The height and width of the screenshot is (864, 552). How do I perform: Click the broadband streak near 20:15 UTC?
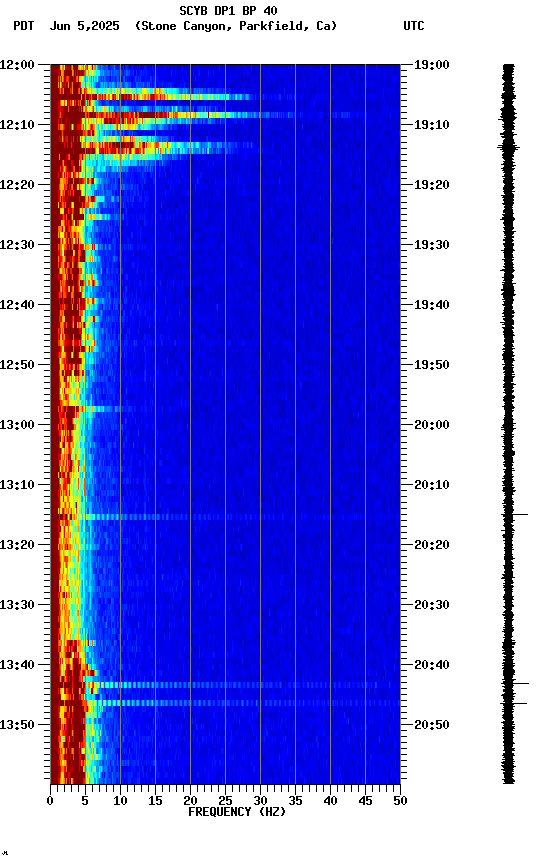coord(225,517)
